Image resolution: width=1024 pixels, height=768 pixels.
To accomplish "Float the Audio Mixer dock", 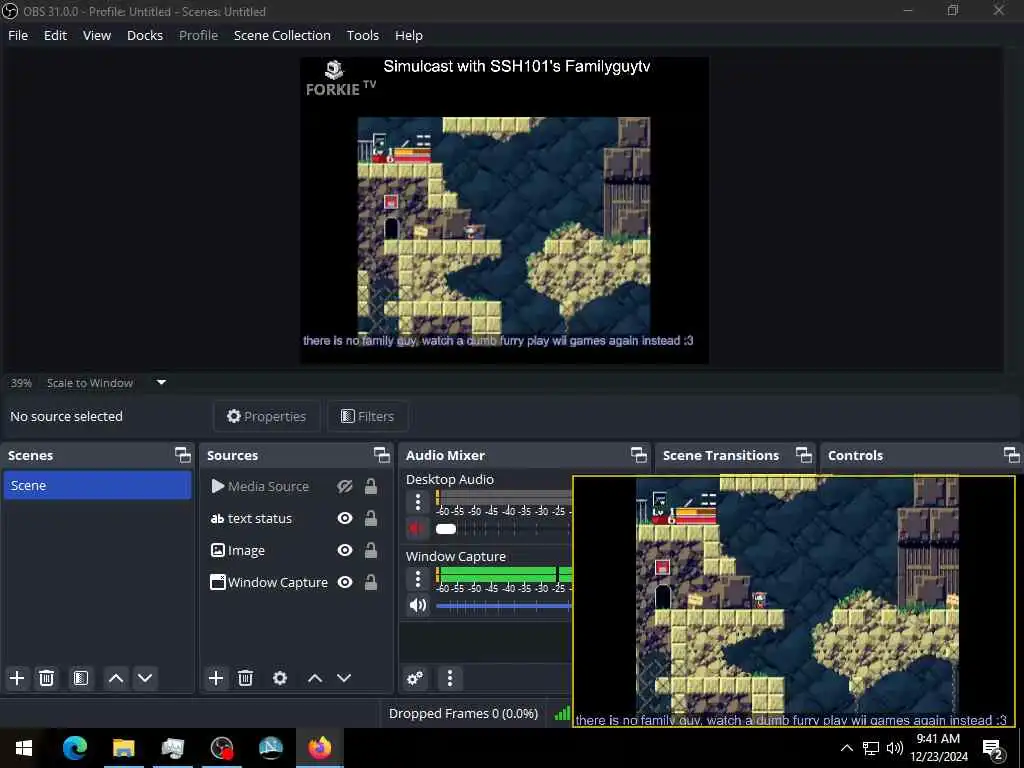I will (x=639, y=455).
